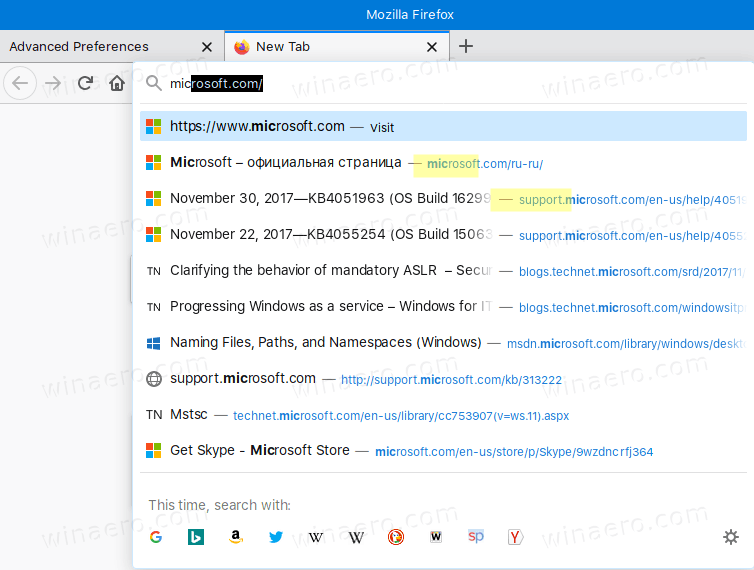This screenshot has height=570, width=754.
Task: Open blogs.technet.microsoft.com/srd/2017 URL
Action: 632,272
